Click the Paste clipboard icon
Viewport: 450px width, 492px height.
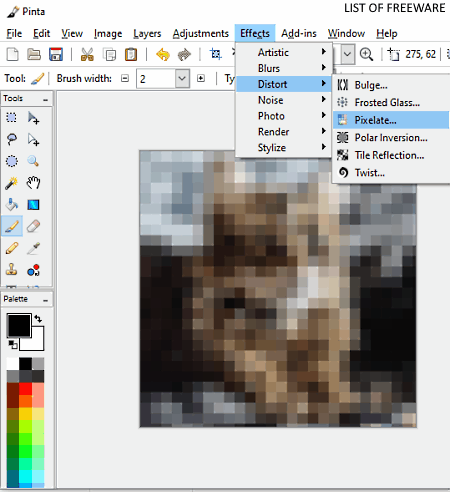pyautogui.click(x=131, y=54)
